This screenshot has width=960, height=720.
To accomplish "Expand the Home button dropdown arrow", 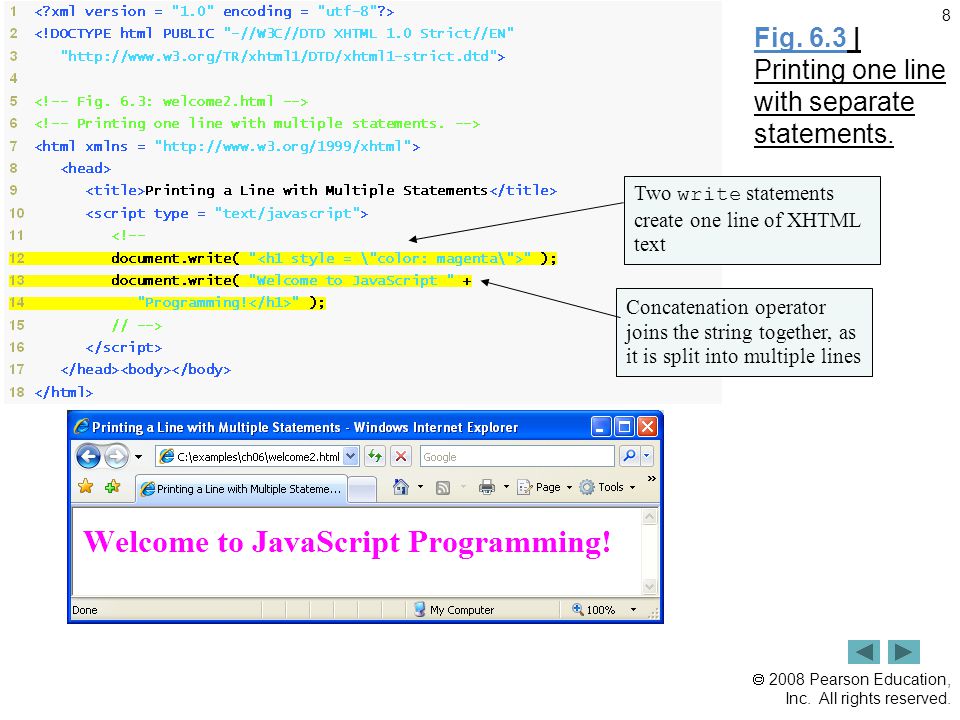I will pos(421,487).
